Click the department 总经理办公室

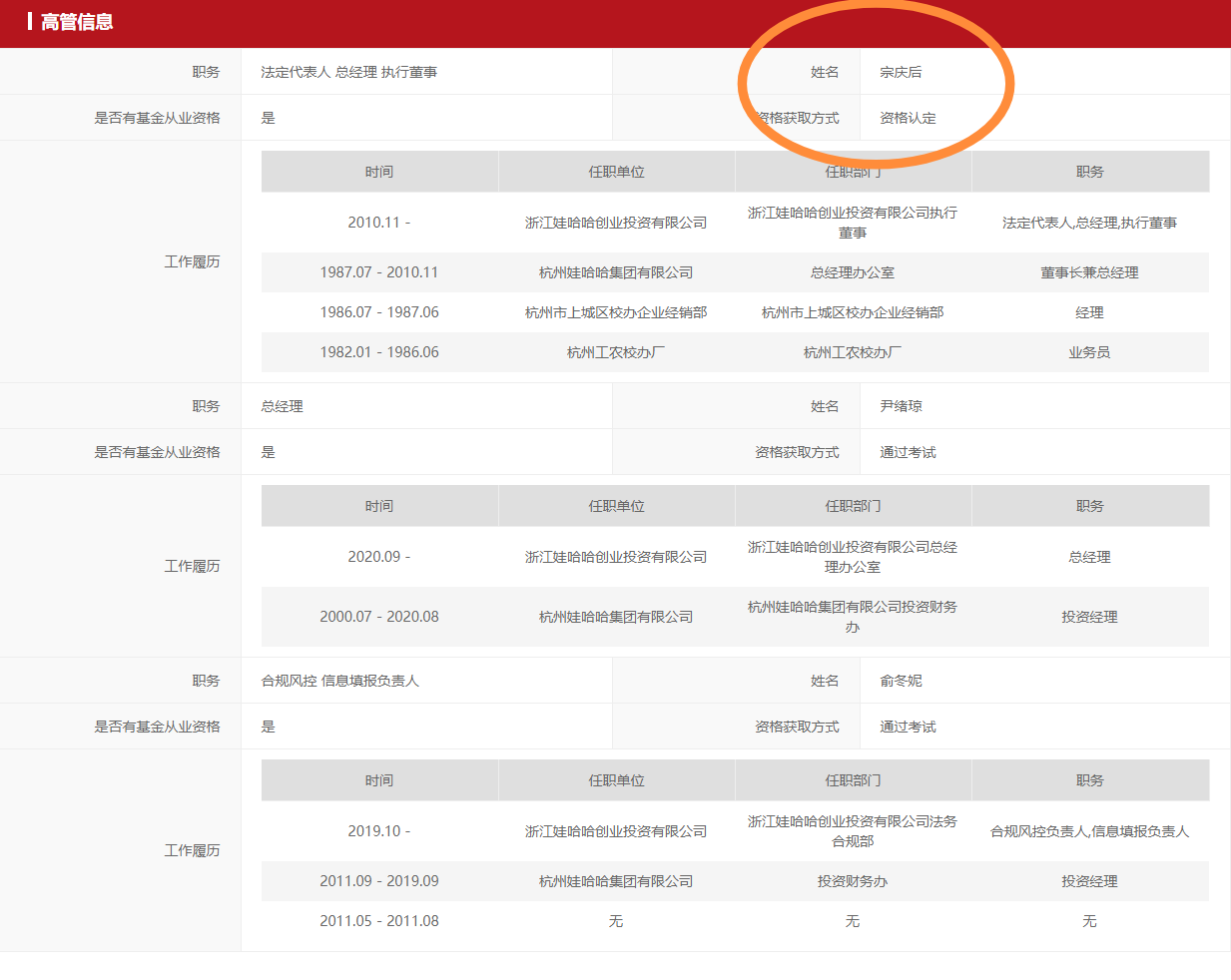853,272
